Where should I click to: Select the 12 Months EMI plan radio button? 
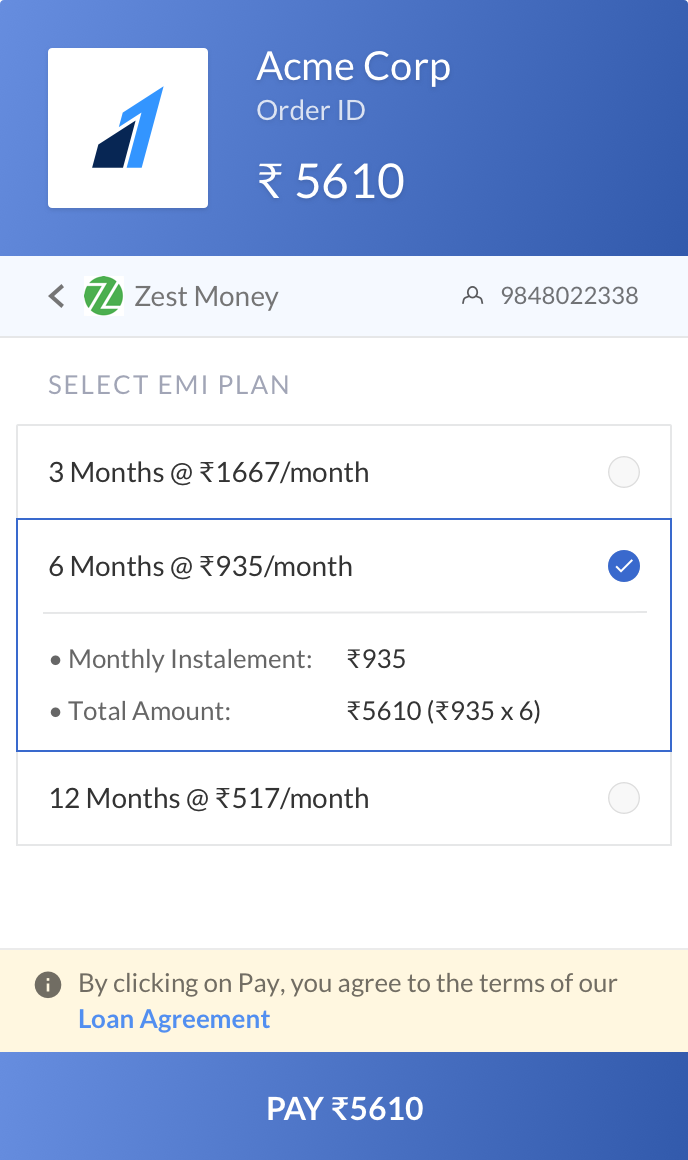point(623,798)
